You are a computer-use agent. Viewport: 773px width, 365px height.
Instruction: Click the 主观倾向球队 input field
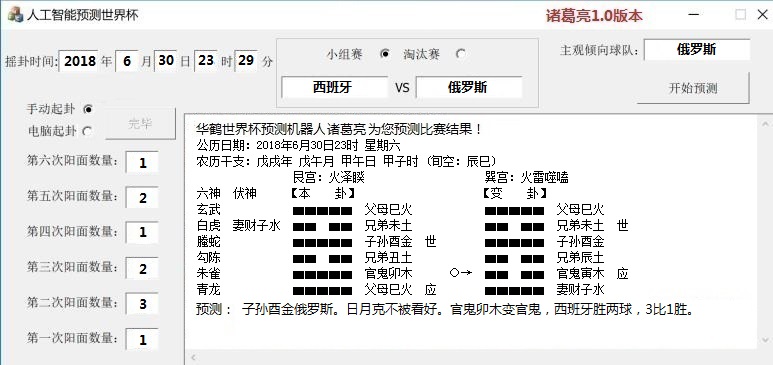tap(697, 50)
